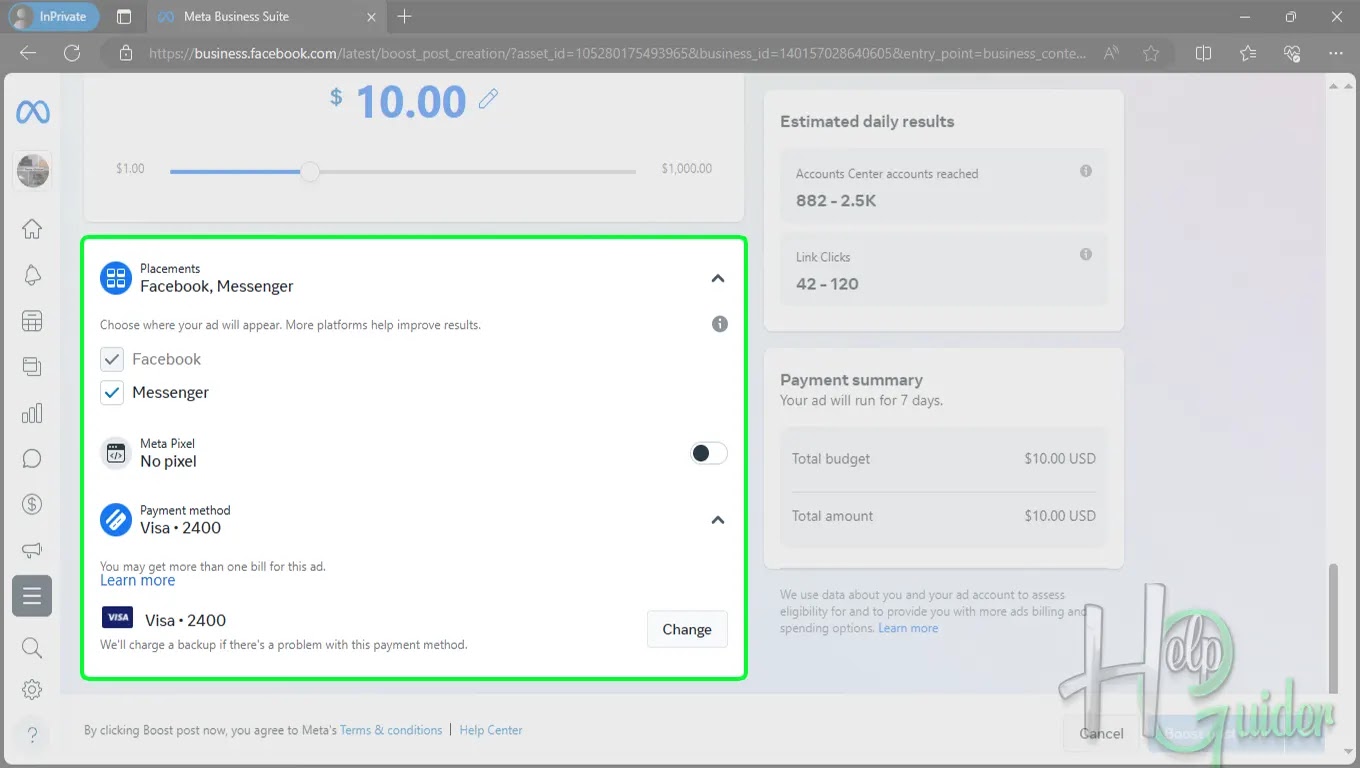Click the Payment method card icon
Viewport: 1360px width, 768px height.
point(116,519)
